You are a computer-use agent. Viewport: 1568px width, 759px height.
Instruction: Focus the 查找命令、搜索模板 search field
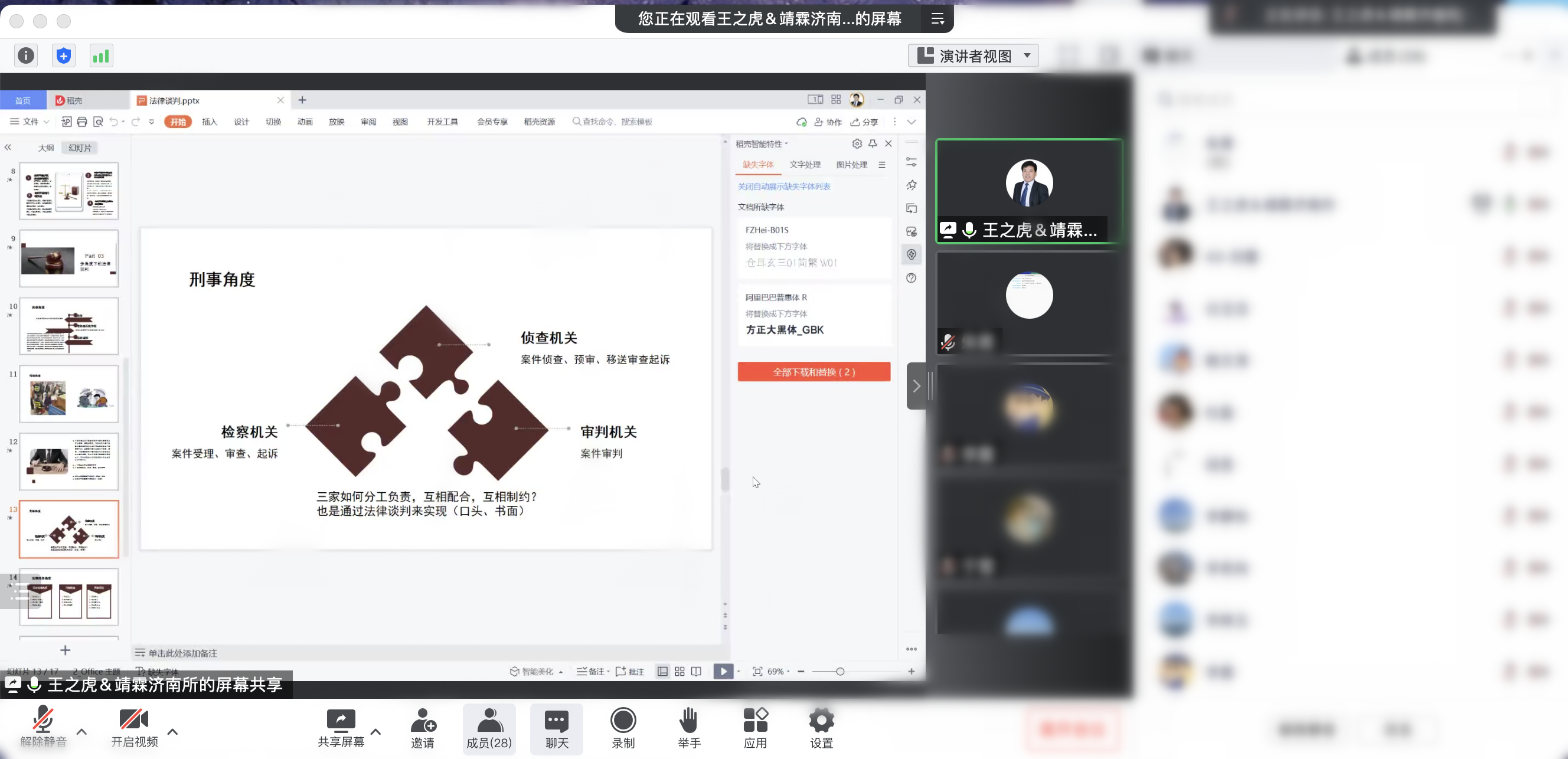point(613,122)
